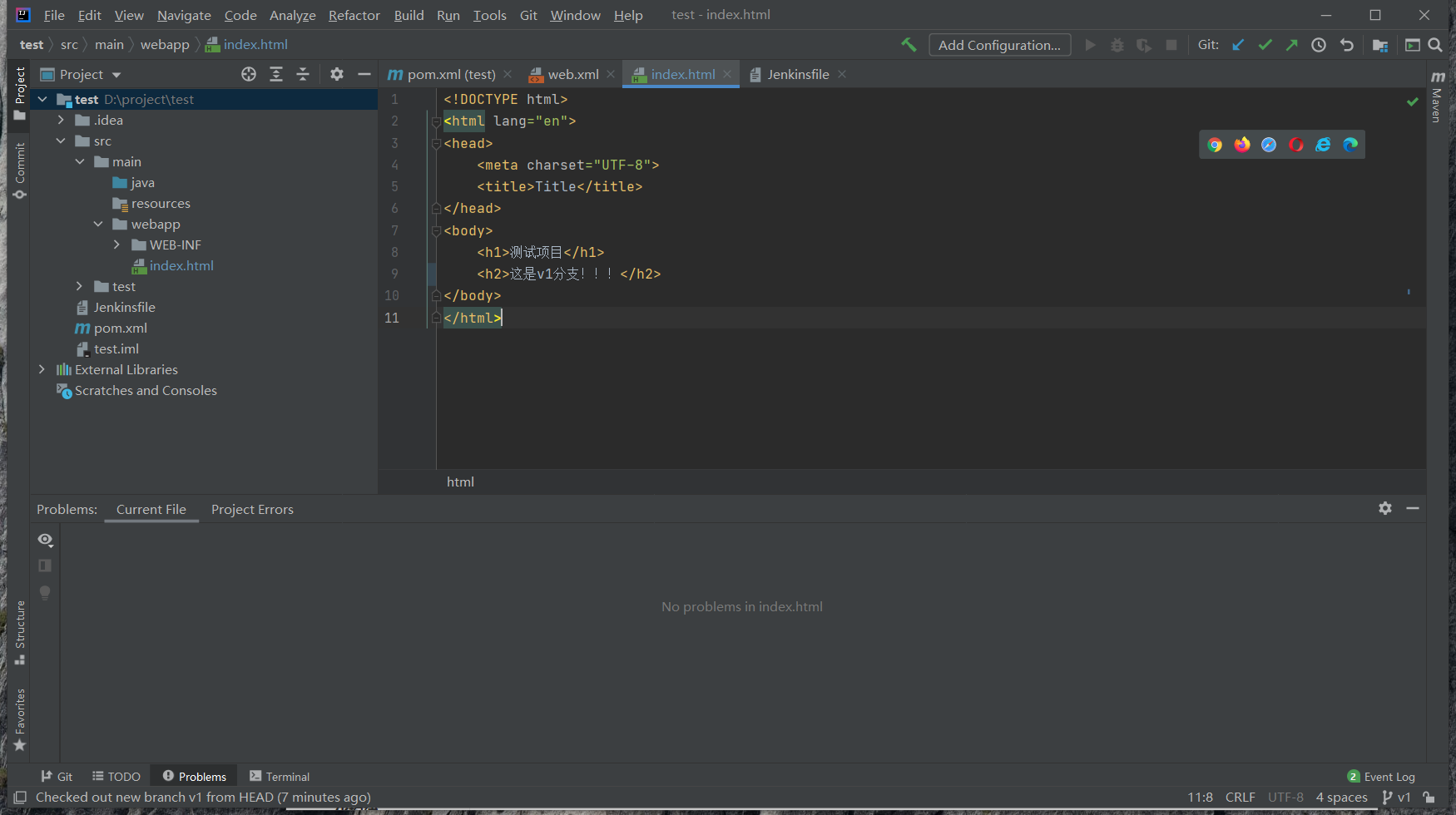
Task: Click Select Opened File target icon
Action: [x=249, y=74]
